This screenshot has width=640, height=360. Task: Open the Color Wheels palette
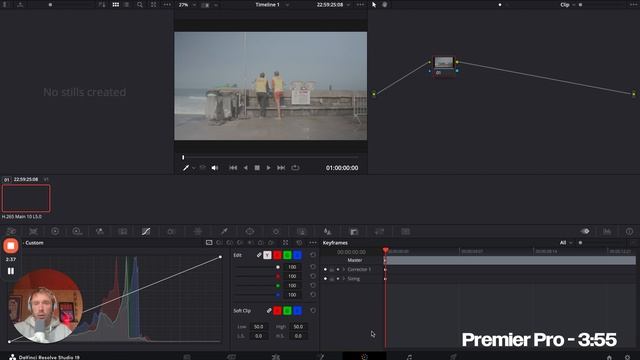55,231
